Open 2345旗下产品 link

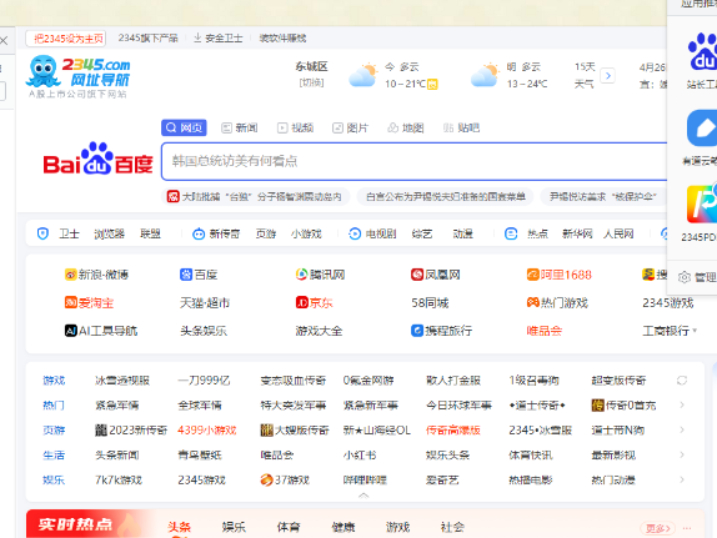click(x=148, y=38)
